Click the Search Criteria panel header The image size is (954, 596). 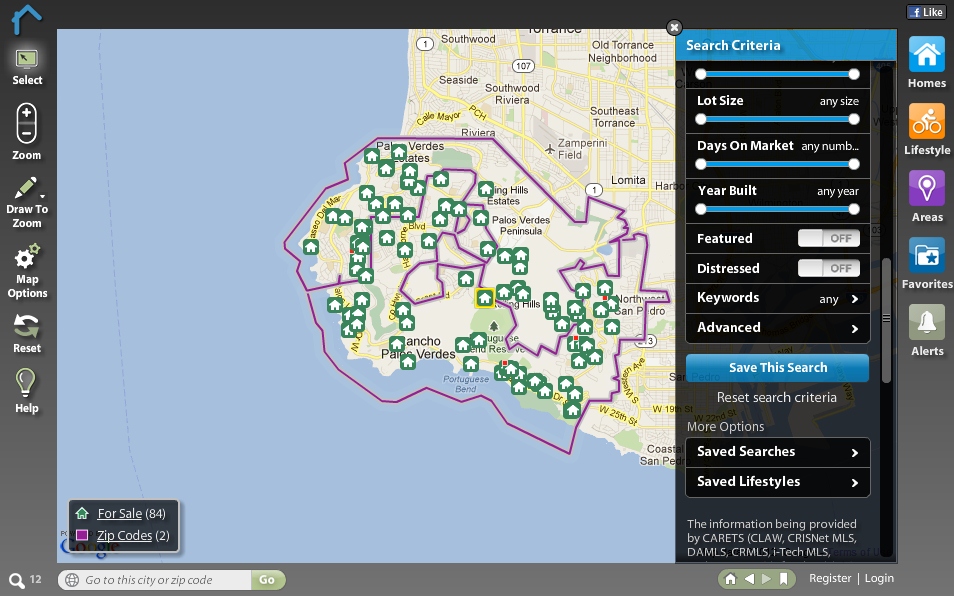[785, 46]
